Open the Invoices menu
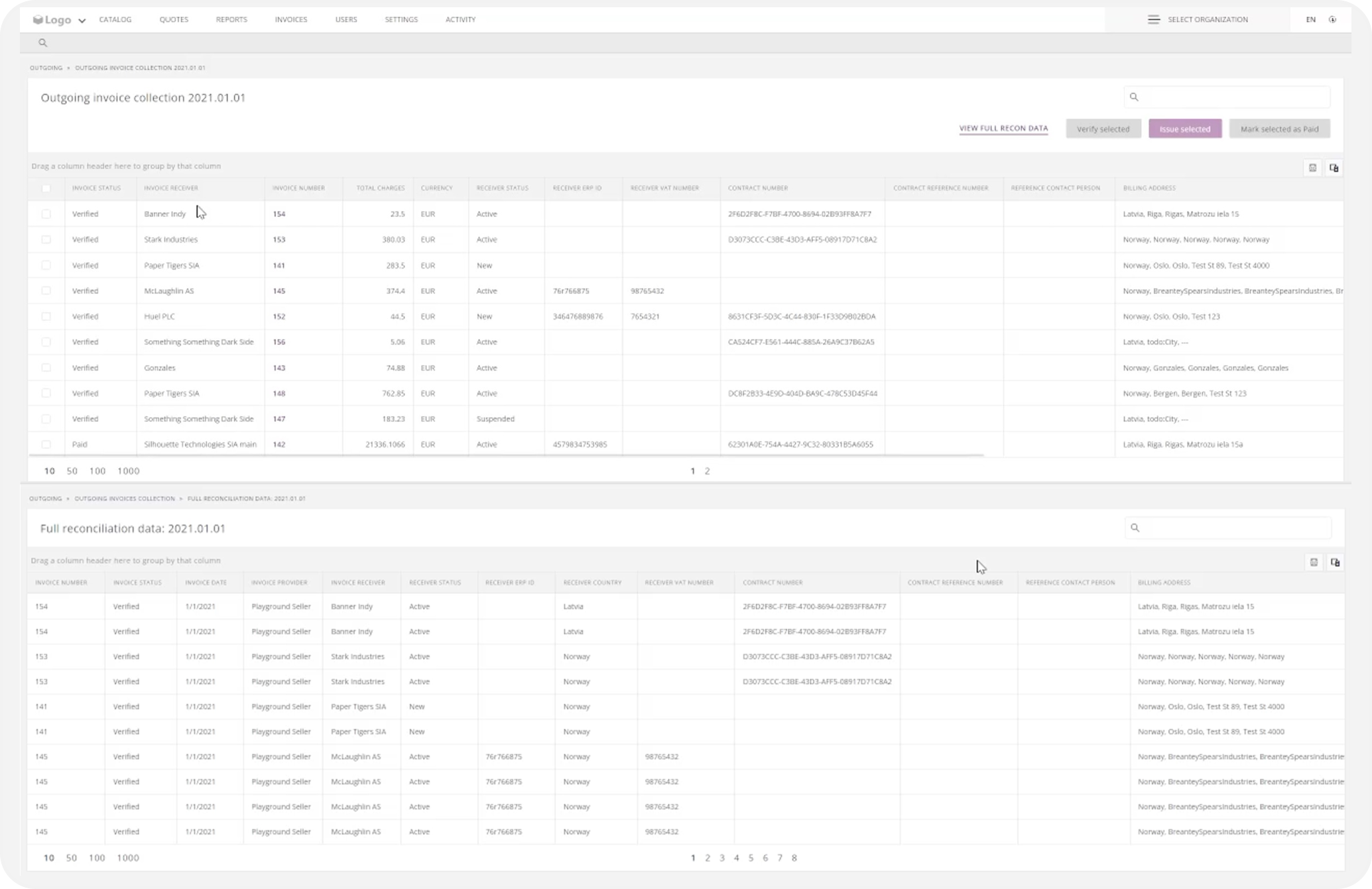 click(x=290, y=19)
